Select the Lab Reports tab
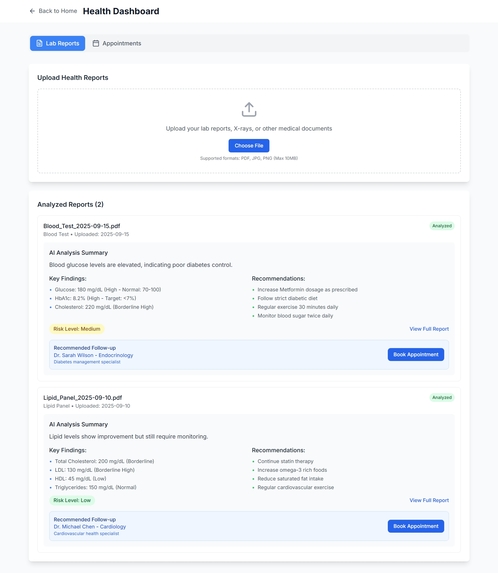 [x=57, y=43]
